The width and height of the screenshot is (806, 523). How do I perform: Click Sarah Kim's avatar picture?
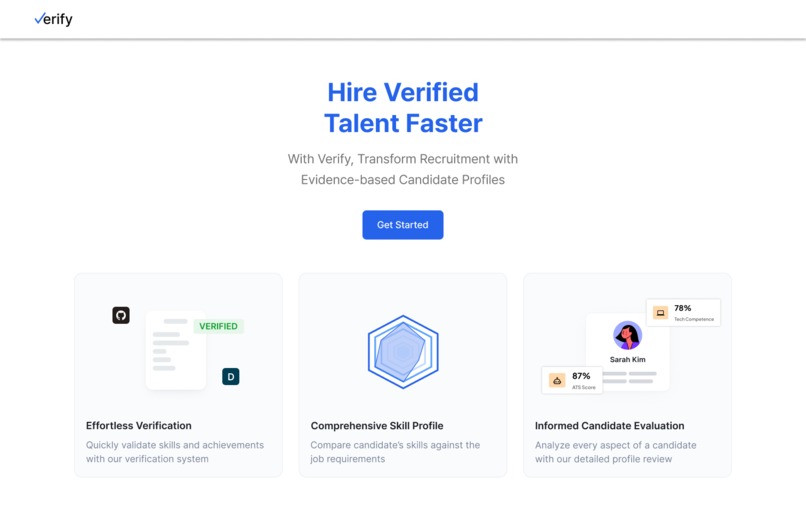click(x=627, y=335)
